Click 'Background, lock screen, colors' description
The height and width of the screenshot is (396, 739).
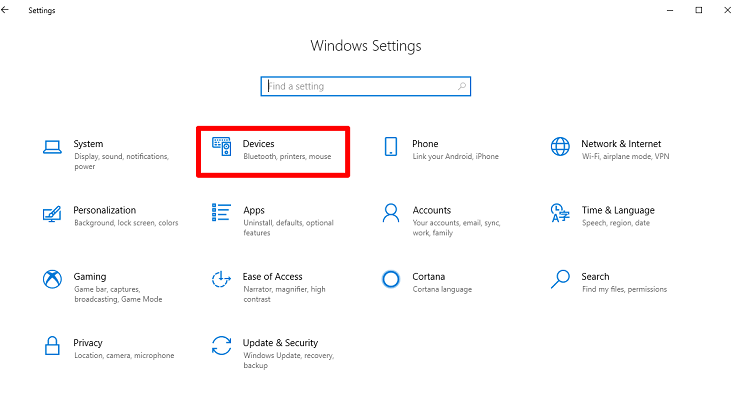(x=126, y=223)
